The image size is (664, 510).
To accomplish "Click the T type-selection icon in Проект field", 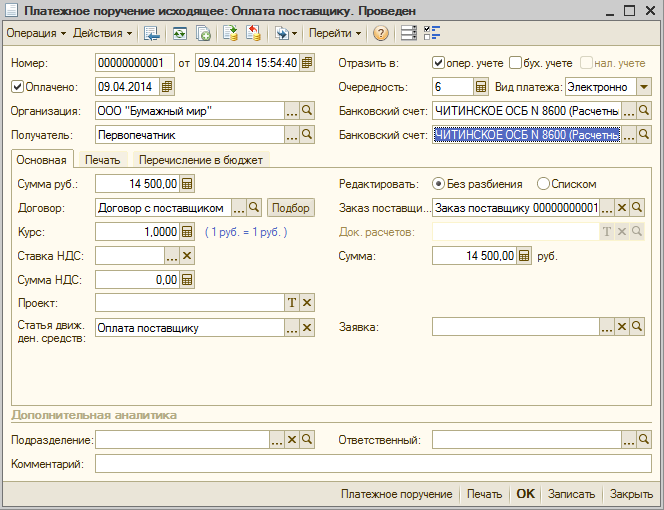I will click(x=292, y=303).
